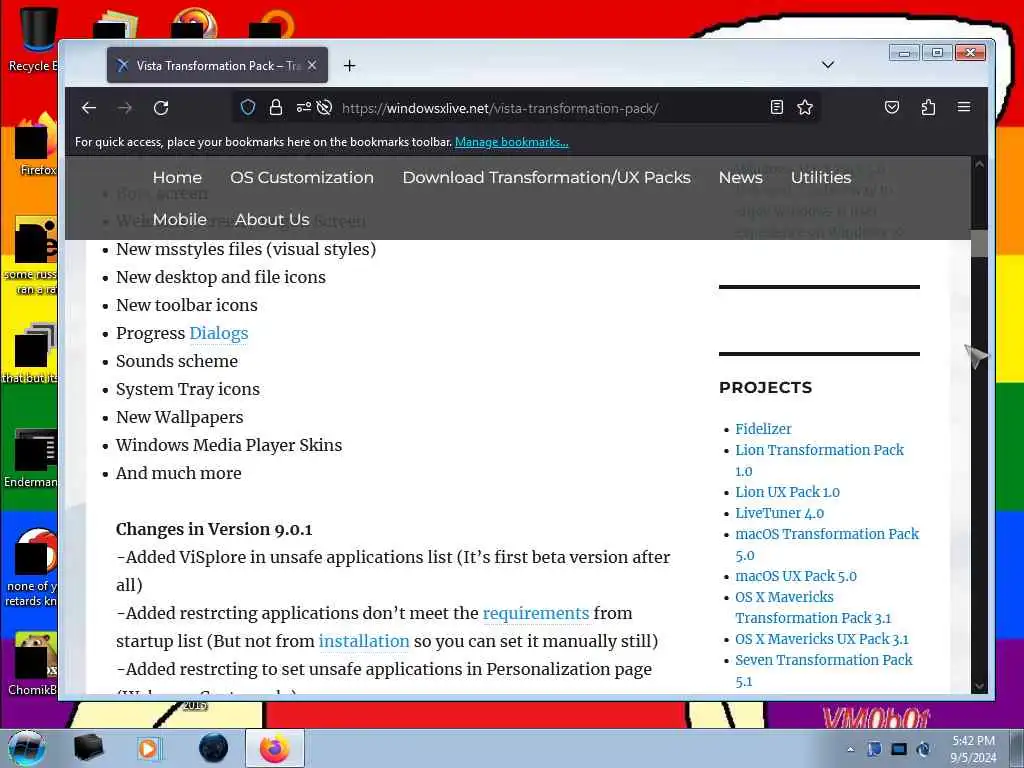Image resolution: width=1024 pixels, height=768 pixels.
Task: Click the network icon in system tray
Action: (899, 749)
